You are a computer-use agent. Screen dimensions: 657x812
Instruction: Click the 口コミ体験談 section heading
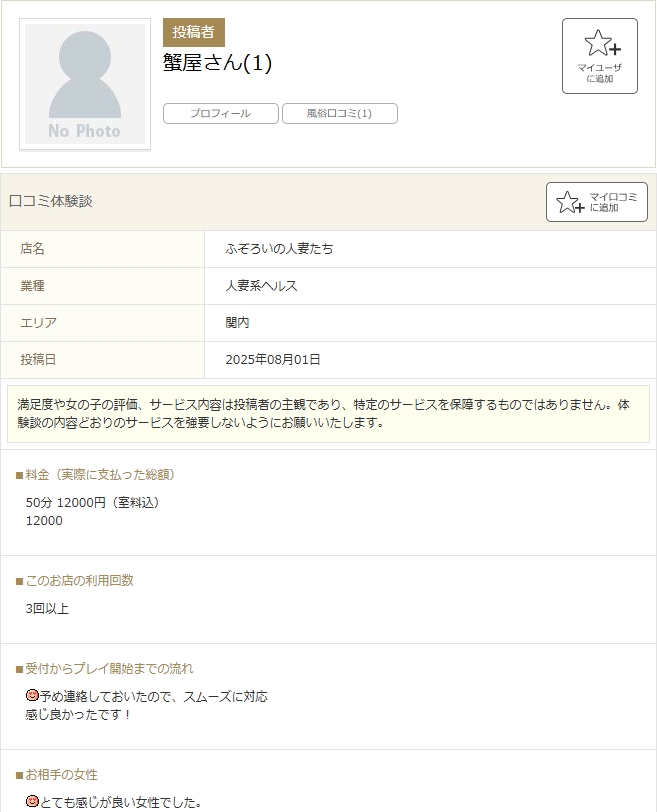(51, 201)
